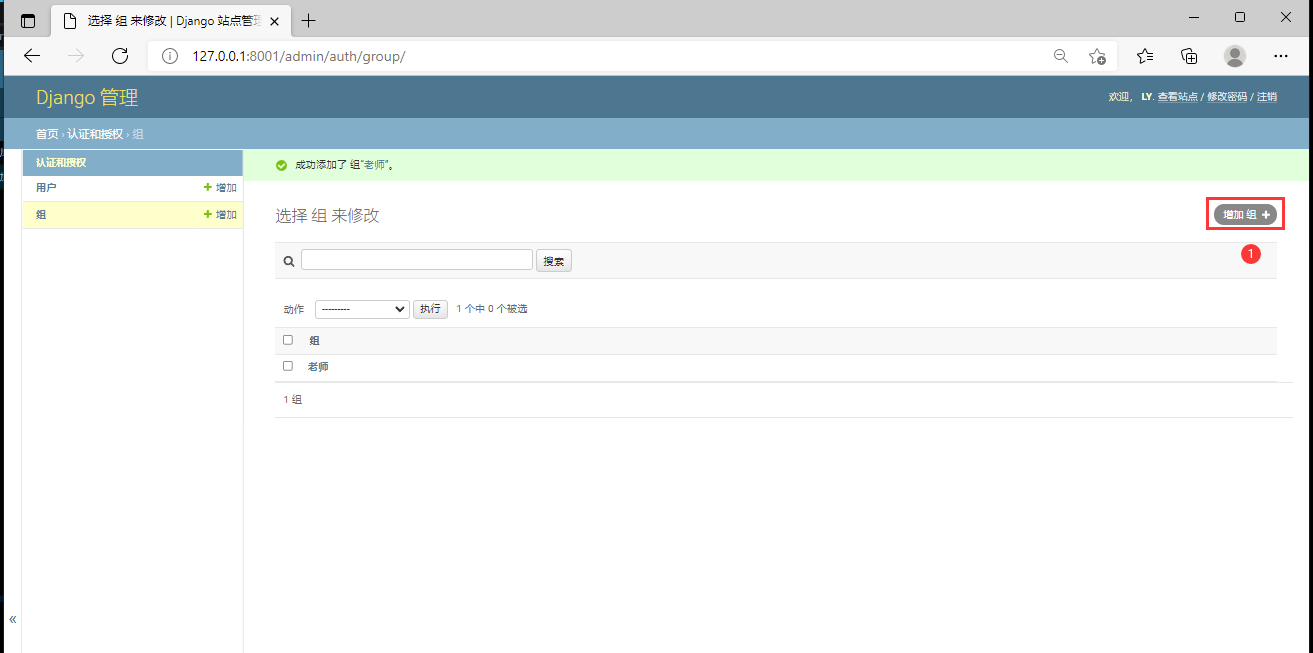Focus the group search input field
Viewport: 1313px width, 653px height.
pyautogui.click(x=417, y=260)
